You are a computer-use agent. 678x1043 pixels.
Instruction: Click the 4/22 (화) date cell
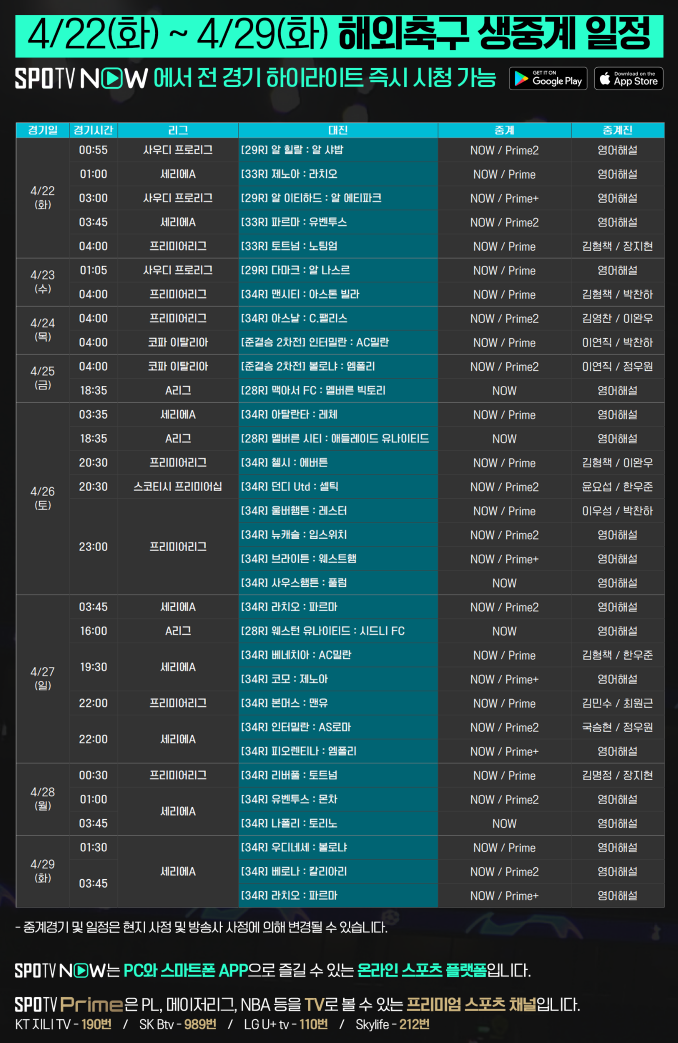pyautogui.click(x=43, y=197)
